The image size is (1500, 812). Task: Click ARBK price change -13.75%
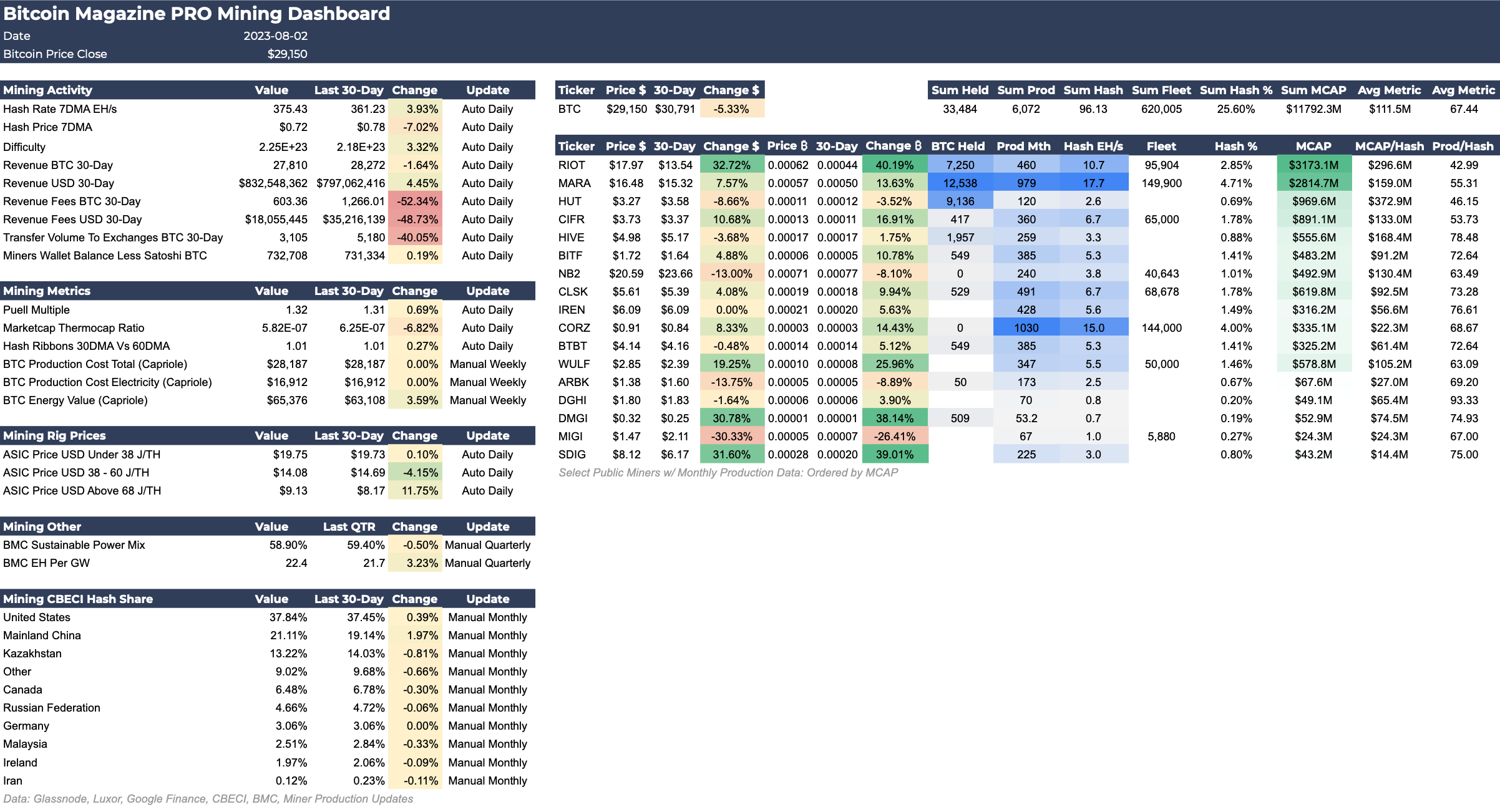pyautogui.click(x=731, y=382)
